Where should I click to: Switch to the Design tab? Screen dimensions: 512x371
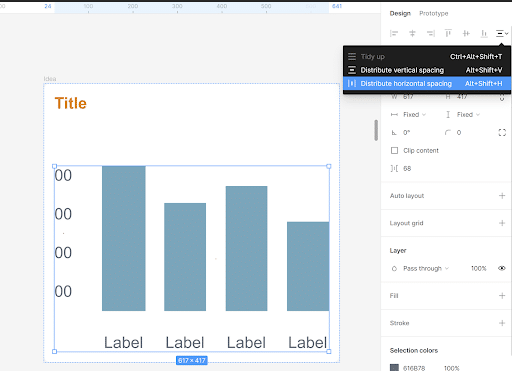(x=400, y=13)
